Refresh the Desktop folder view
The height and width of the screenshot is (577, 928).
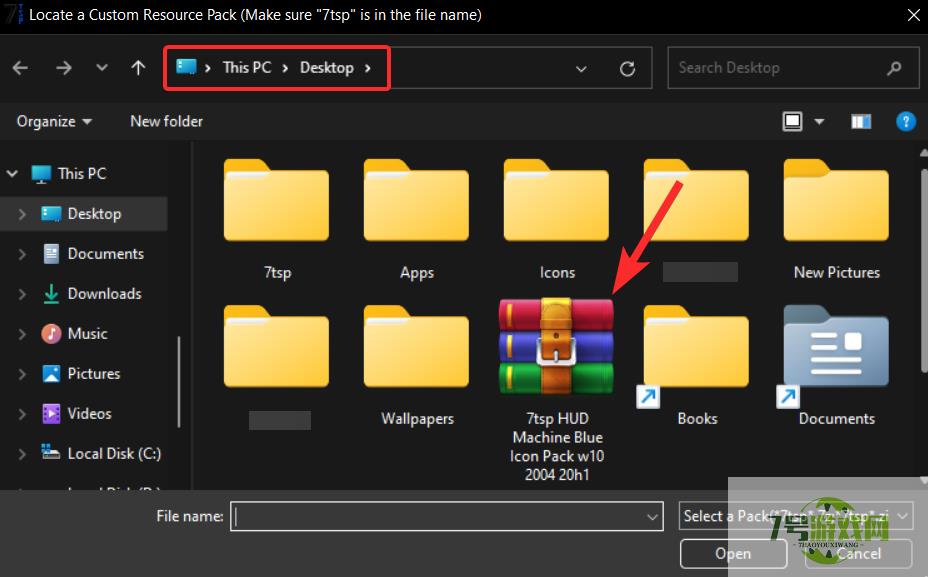(x=627, y=69)
